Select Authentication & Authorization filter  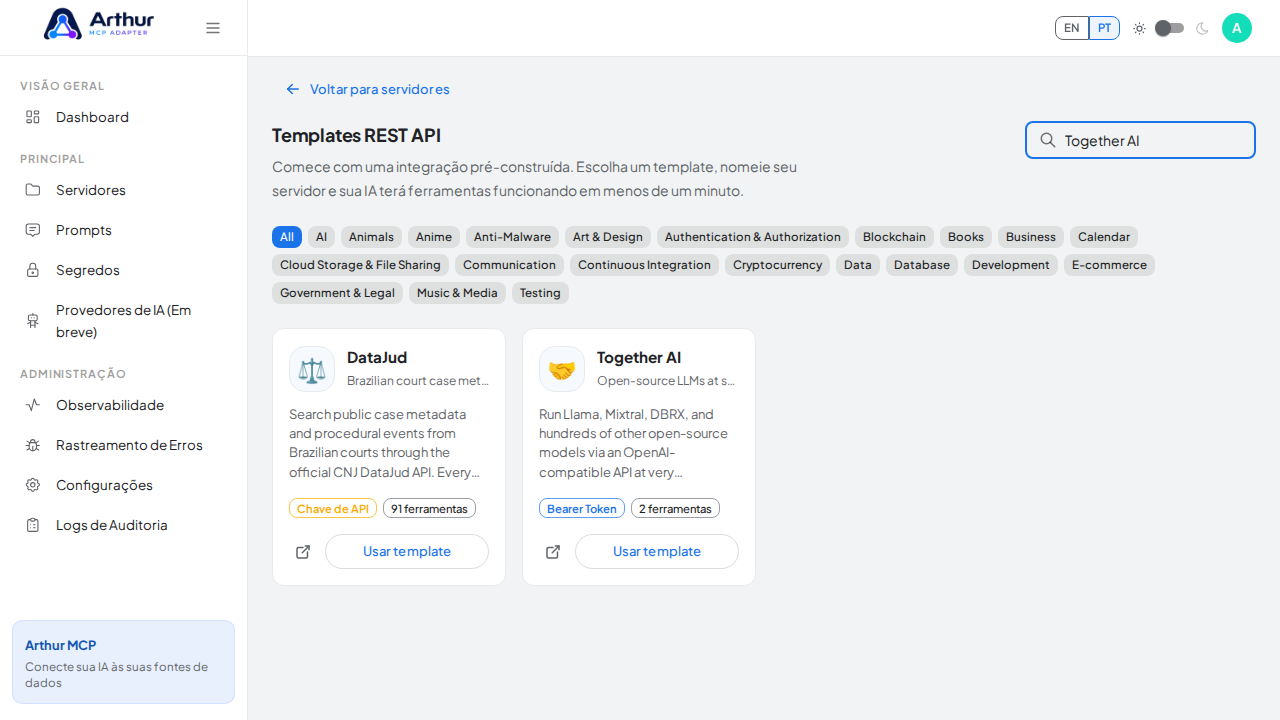coord(753,237)
